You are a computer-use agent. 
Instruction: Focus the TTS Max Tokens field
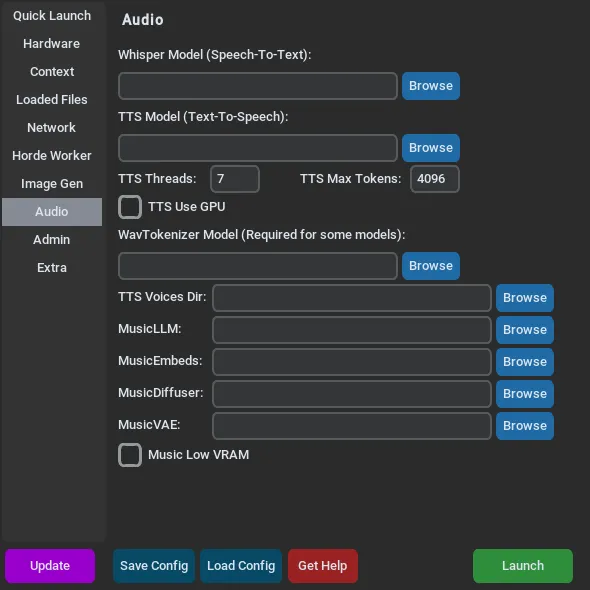click(x=435, y=179)
